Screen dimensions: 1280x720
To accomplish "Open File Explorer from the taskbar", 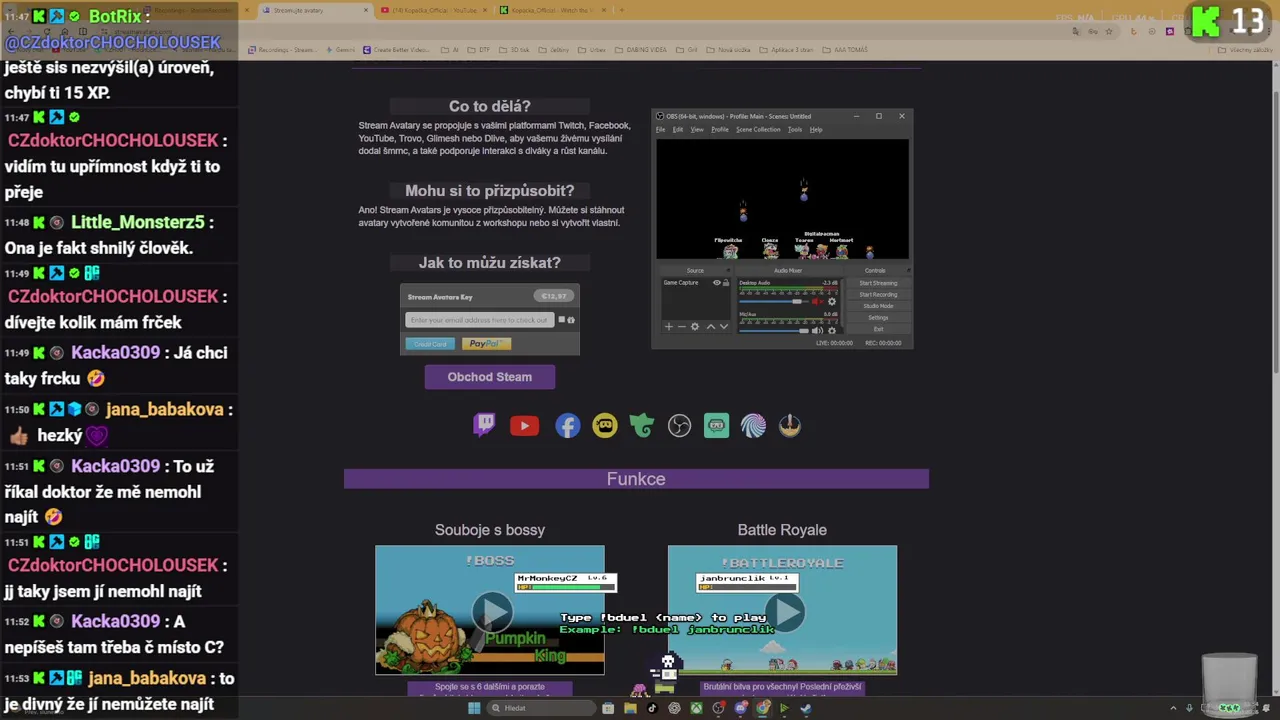I will (631, 708).
